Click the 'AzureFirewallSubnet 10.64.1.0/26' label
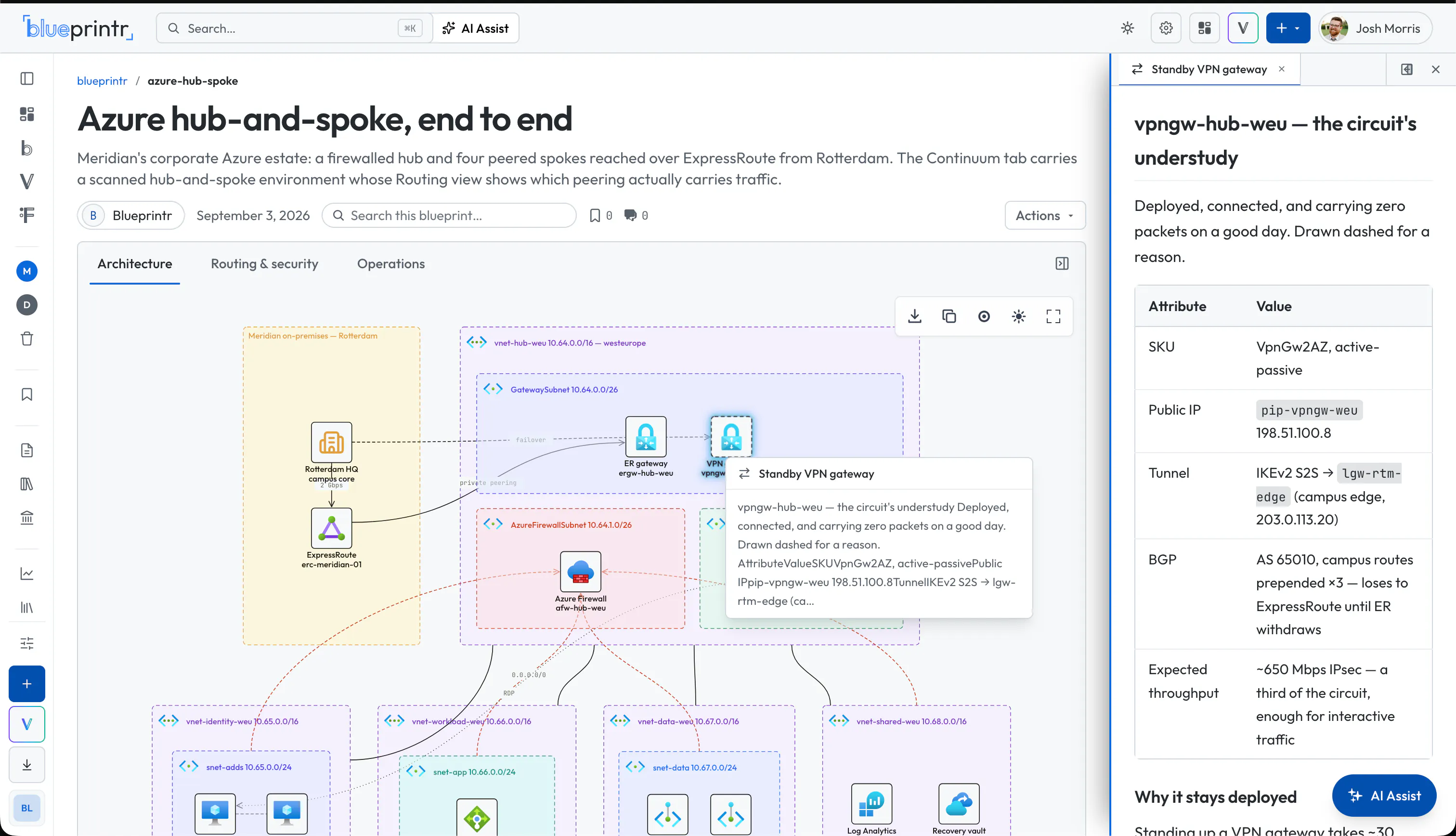This screenshot has width=1456, height=836. click(x=571, y=525)
